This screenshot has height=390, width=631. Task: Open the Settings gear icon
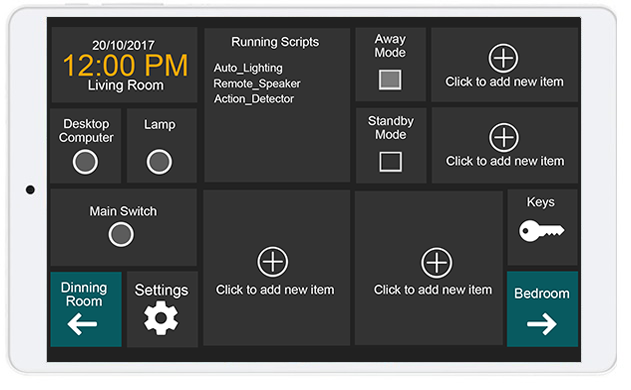click(161, 319)
